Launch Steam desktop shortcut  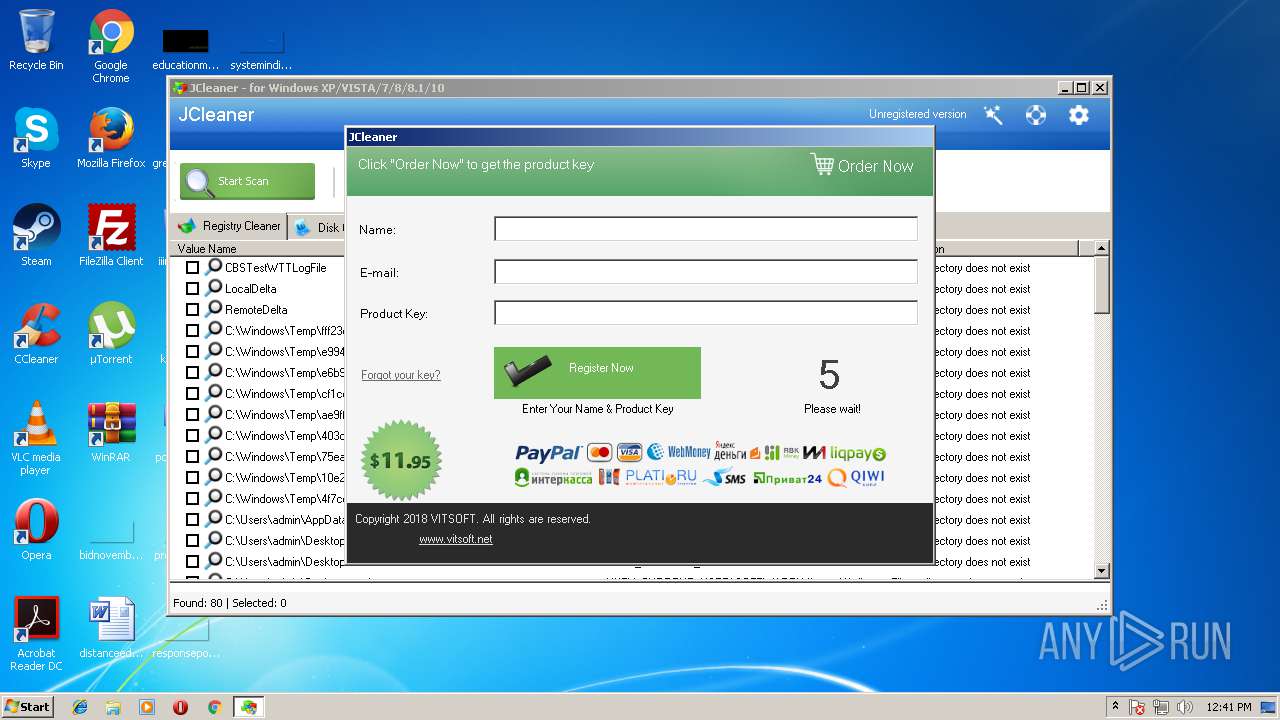click(x=36, y=236)
